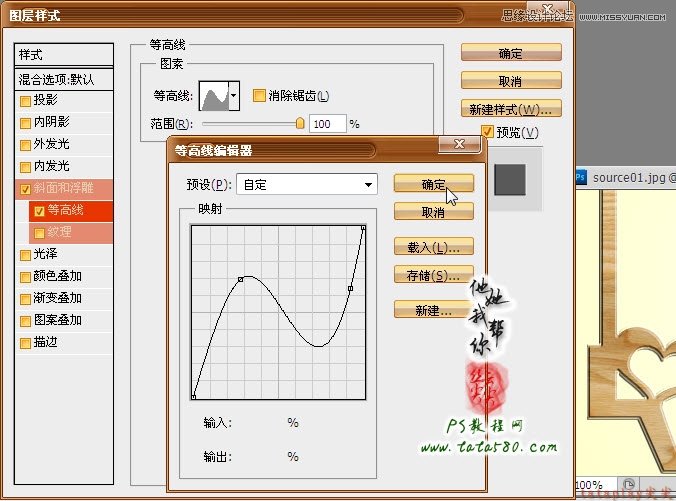Open the 预设(P) preset dropdown showing 自定

click(307, 185)
